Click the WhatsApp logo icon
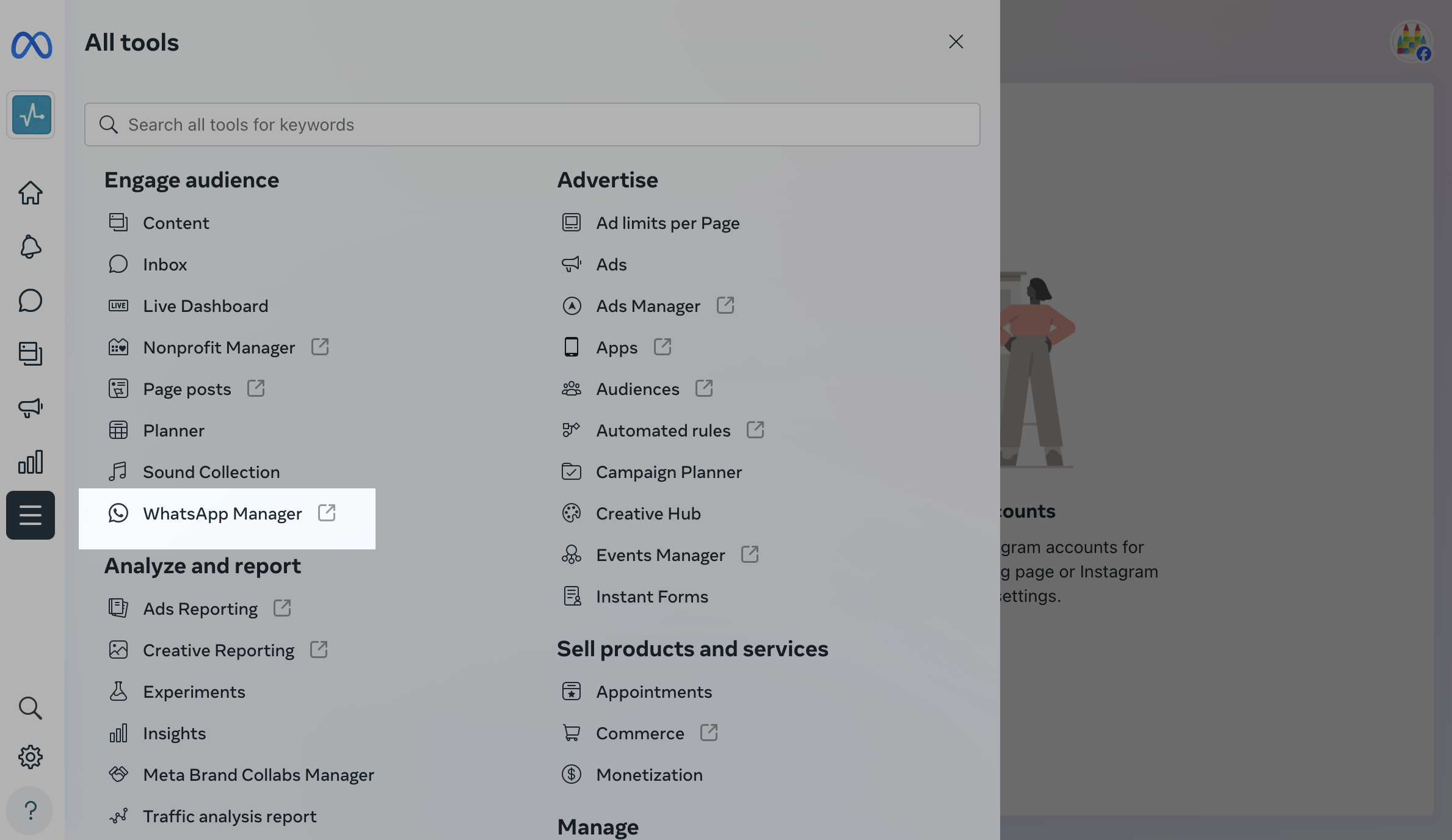 point(118,513)
